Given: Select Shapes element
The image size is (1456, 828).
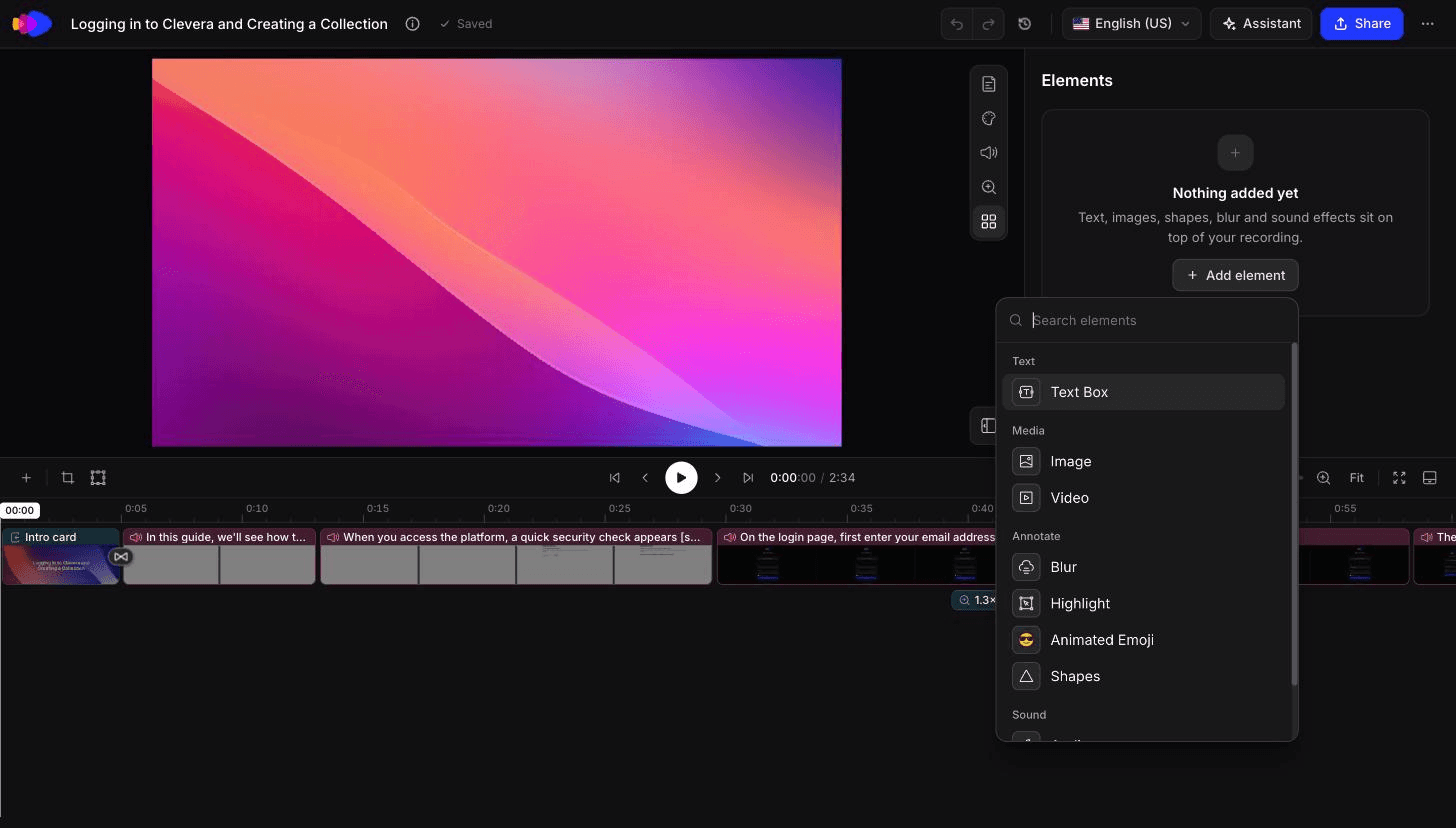Looking at the screenshot, I should coord(1143,677).
